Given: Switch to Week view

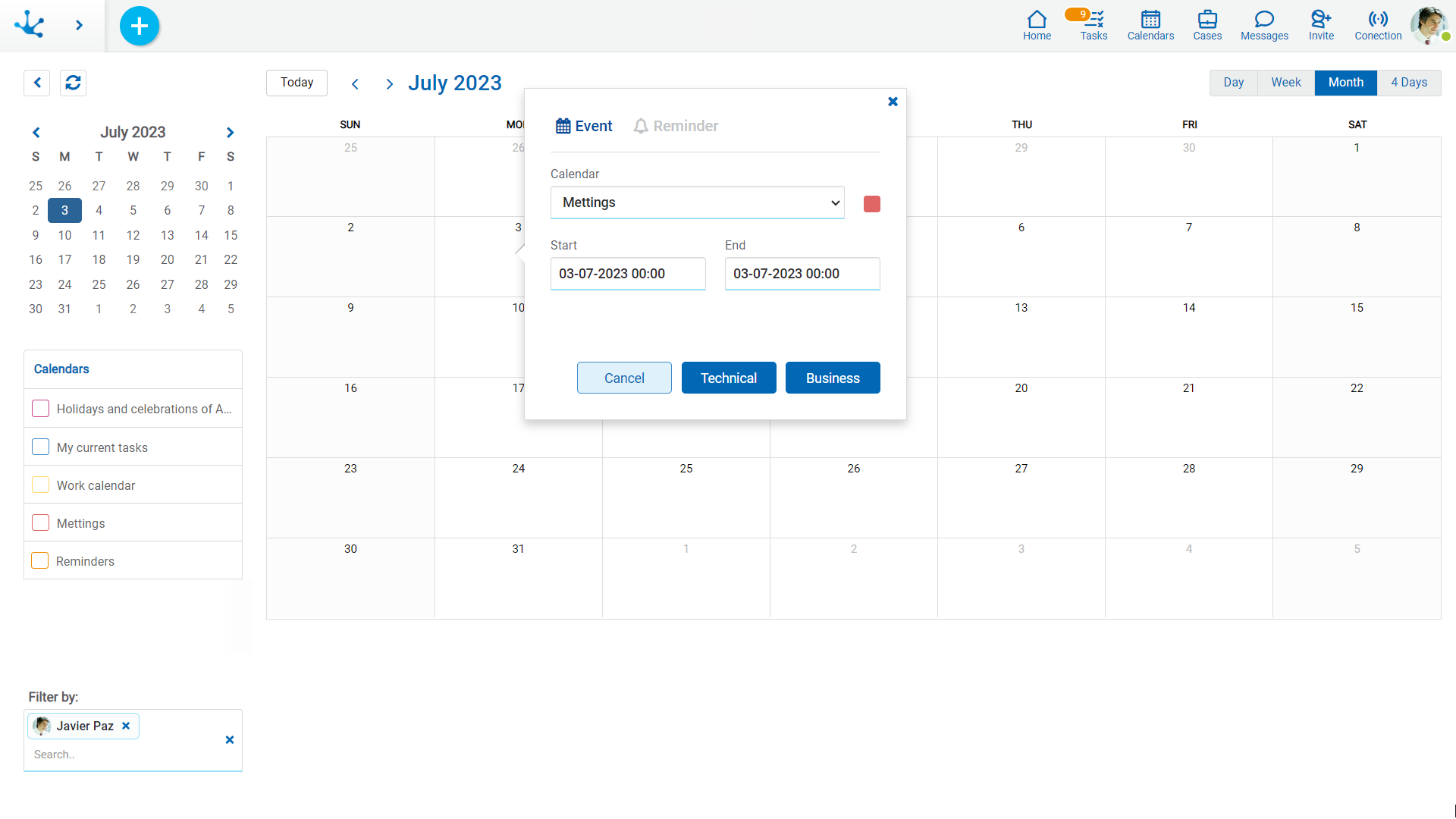Looking at the screenshot, I should coord(1285,82).
